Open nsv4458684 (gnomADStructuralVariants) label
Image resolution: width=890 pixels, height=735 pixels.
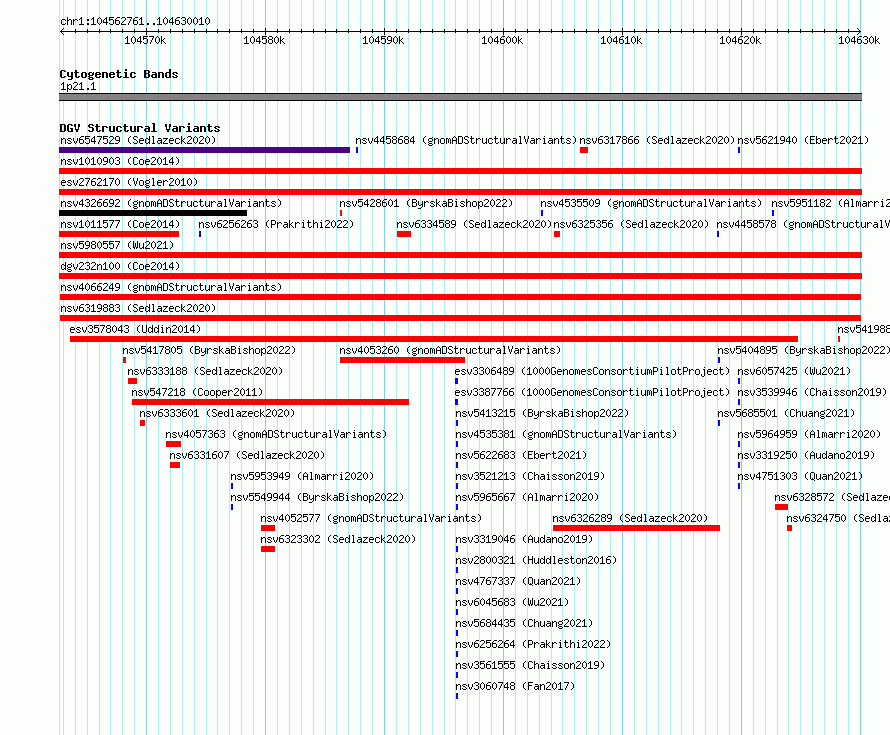[466, 140]
